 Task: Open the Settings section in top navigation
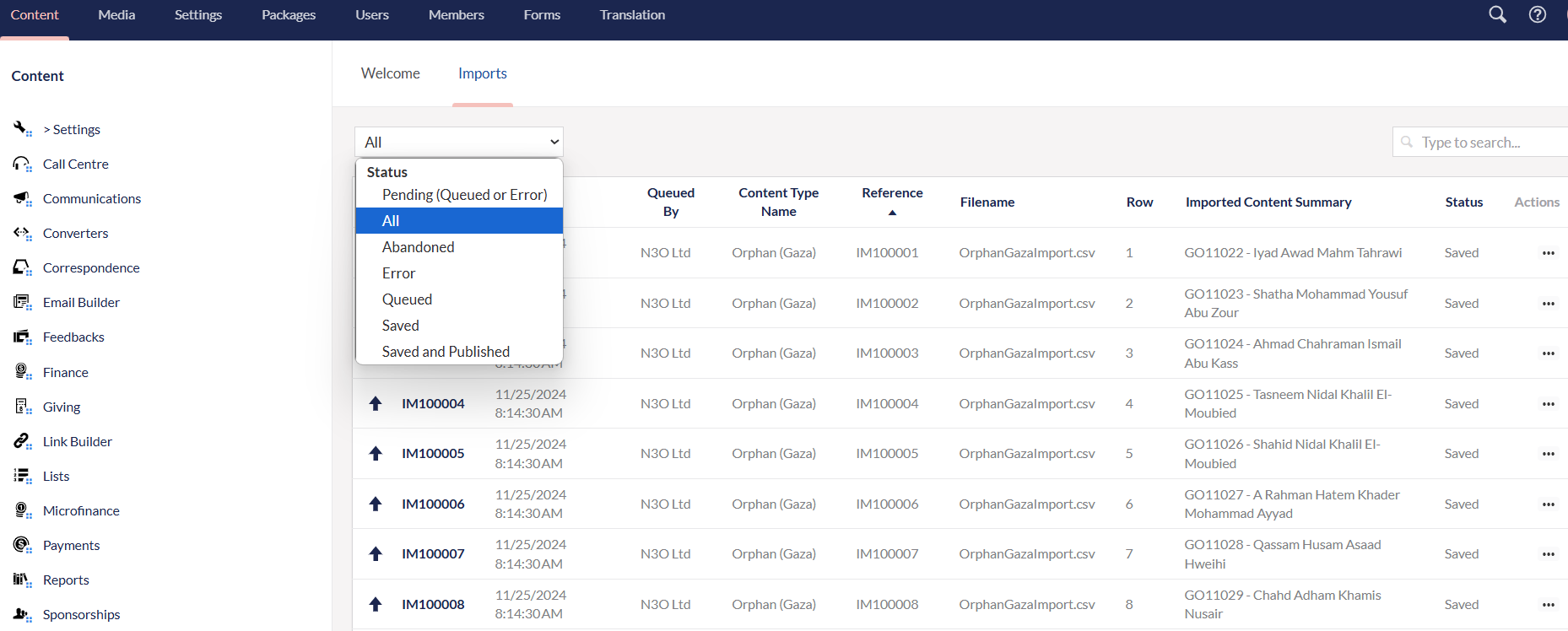(198, 14)
